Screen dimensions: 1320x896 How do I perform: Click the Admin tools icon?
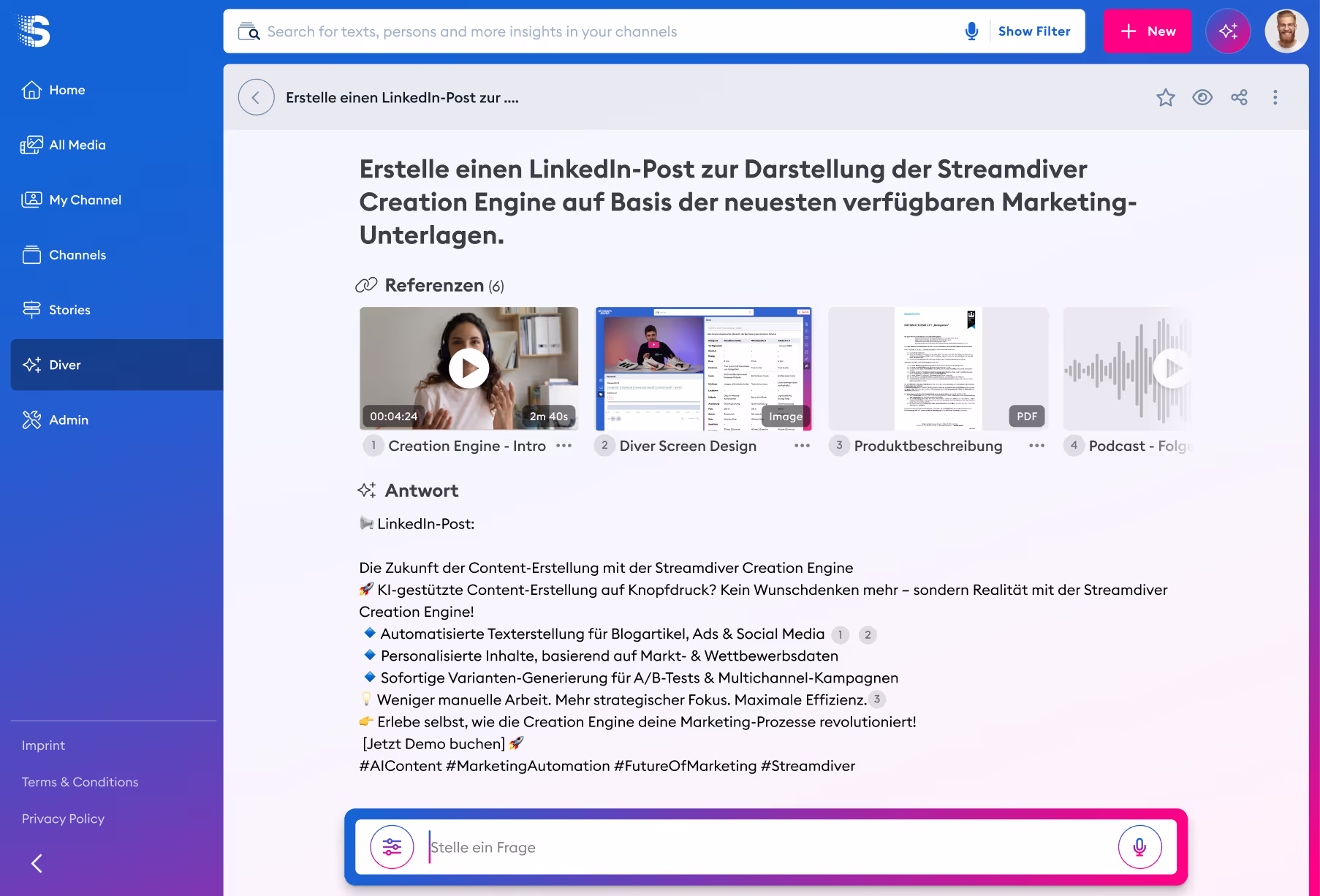pos(31,419)
